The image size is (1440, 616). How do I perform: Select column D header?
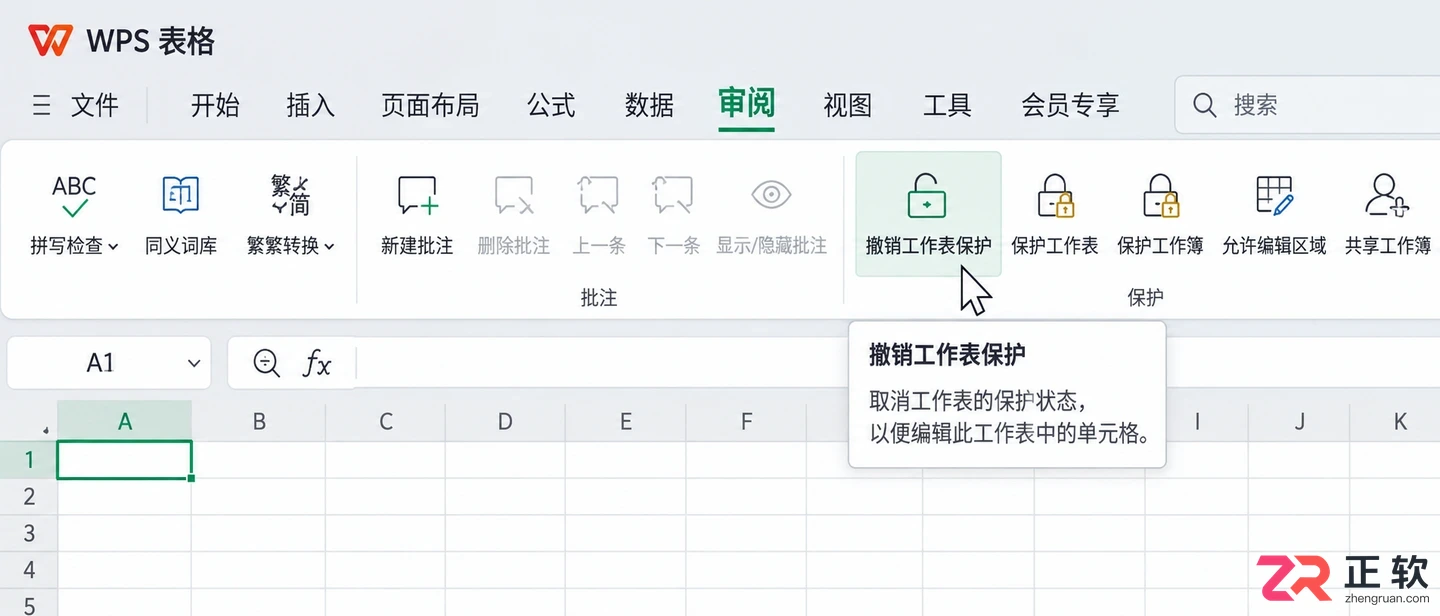(x=505, y=421)
